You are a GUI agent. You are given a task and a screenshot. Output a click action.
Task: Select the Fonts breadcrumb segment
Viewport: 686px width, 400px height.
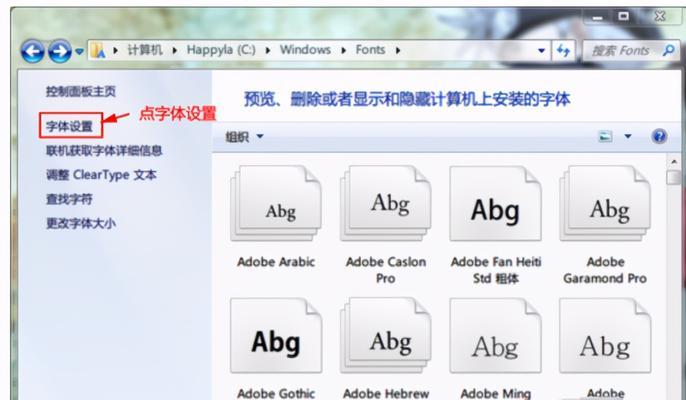(x=370, y=50)
